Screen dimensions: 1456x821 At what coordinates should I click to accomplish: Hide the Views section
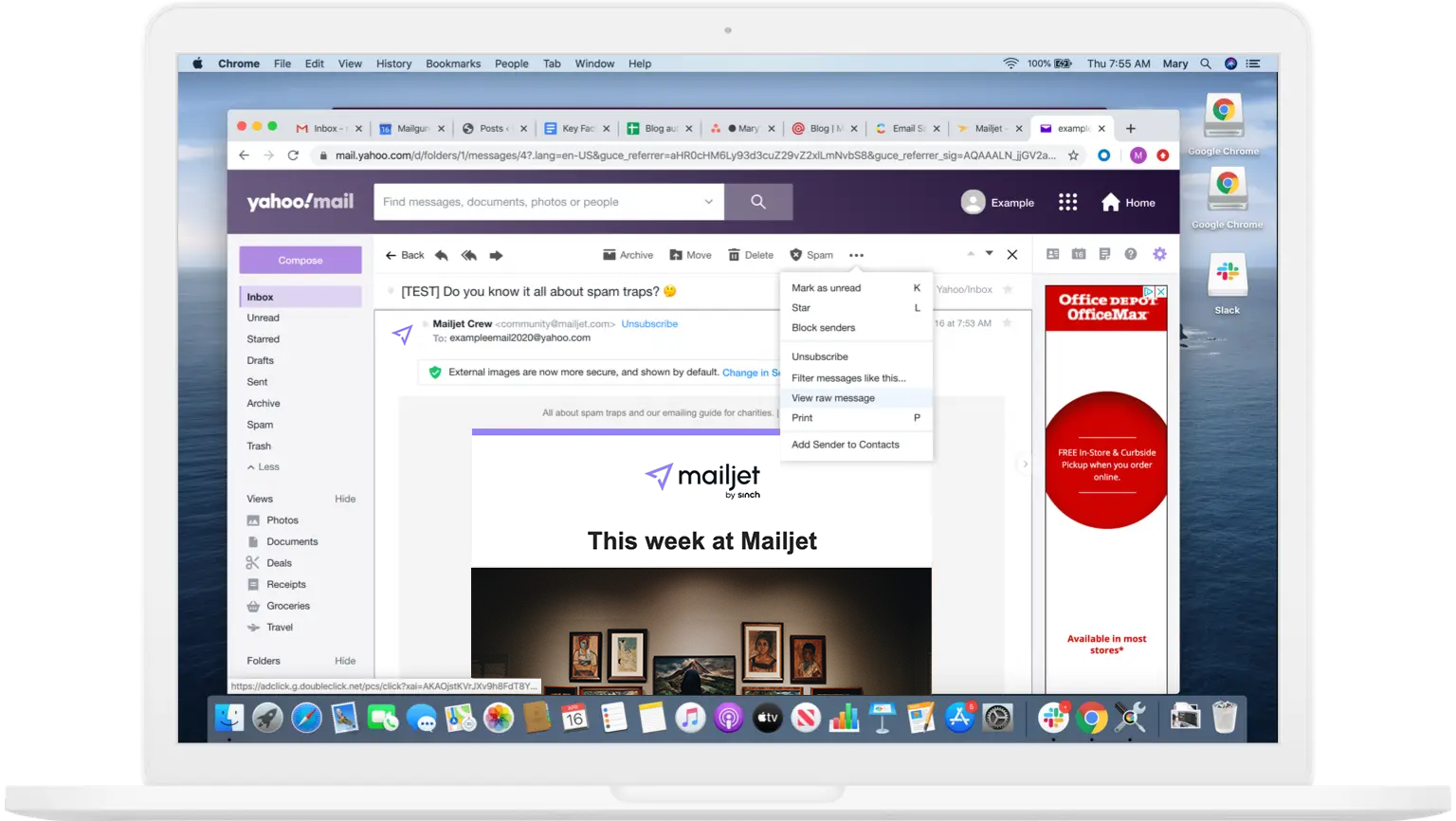(345, 499)
